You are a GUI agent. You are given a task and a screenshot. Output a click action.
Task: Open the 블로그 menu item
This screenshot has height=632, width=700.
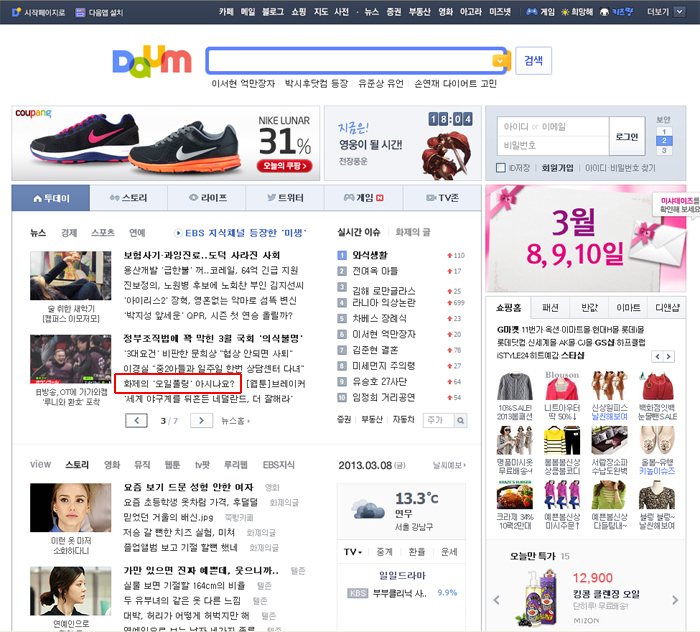(273, 12)
